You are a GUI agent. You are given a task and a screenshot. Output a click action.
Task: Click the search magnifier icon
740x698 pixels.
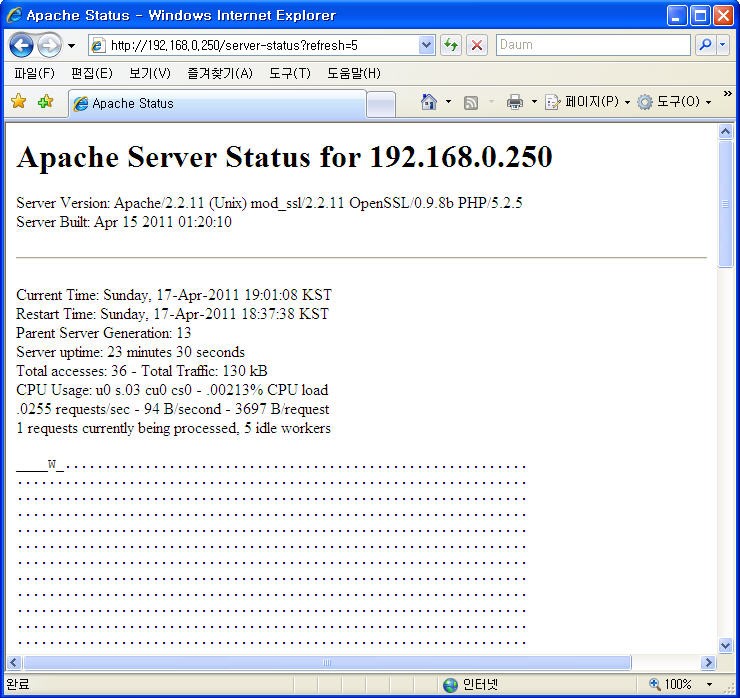(x=706, y=45)
